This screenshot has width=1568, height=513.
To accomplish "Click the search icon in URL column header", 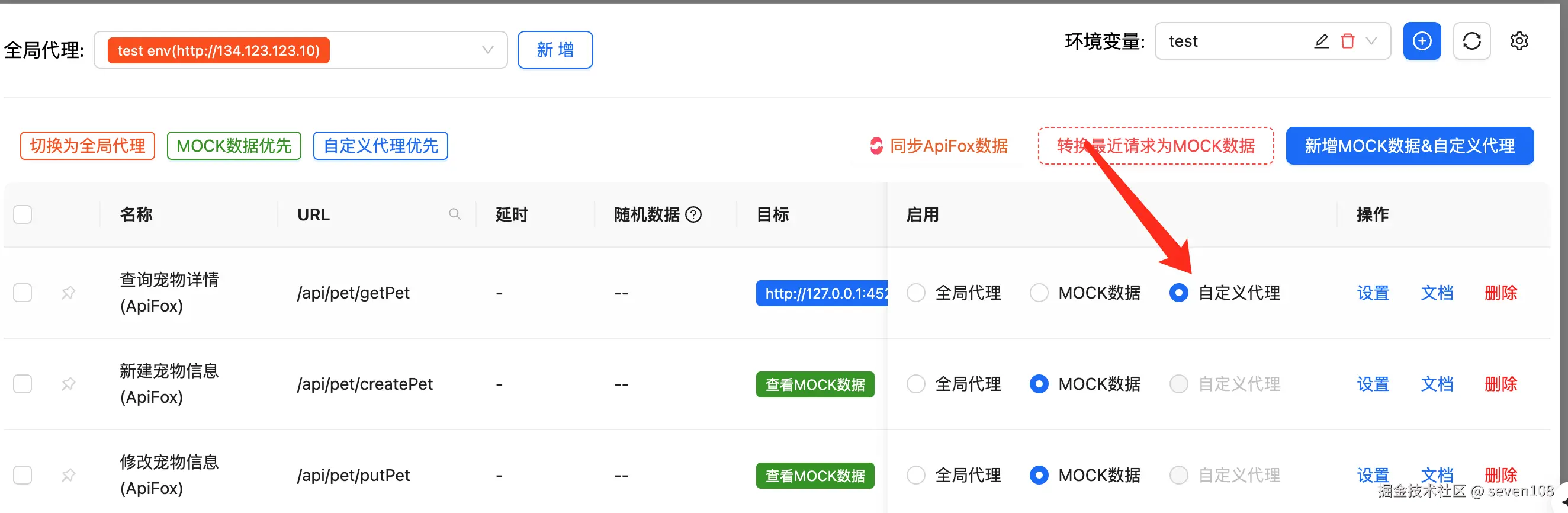I will click(x=455, y=214).
